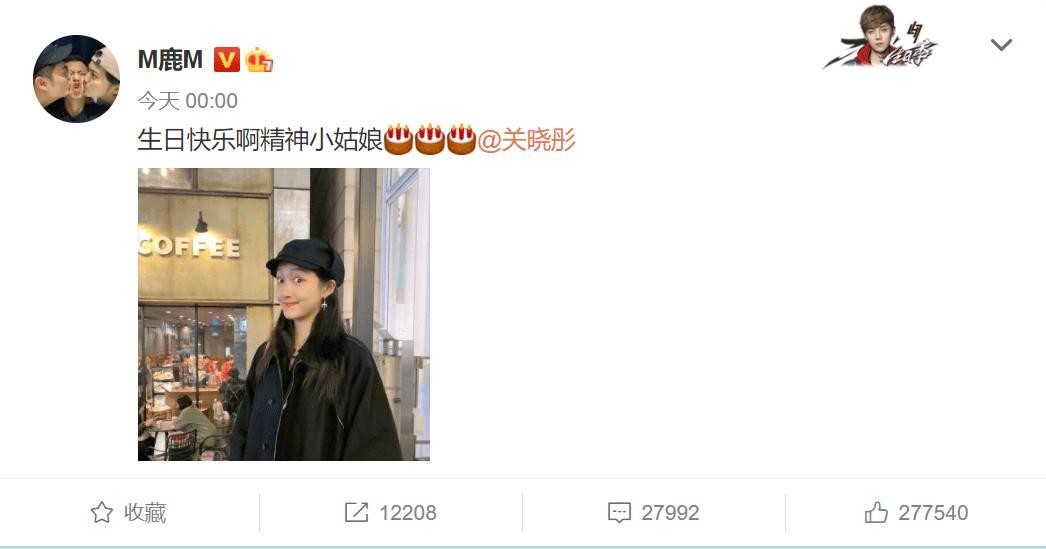Open the repost count 12208
1046x549 pixels.
tap(408, 512)
